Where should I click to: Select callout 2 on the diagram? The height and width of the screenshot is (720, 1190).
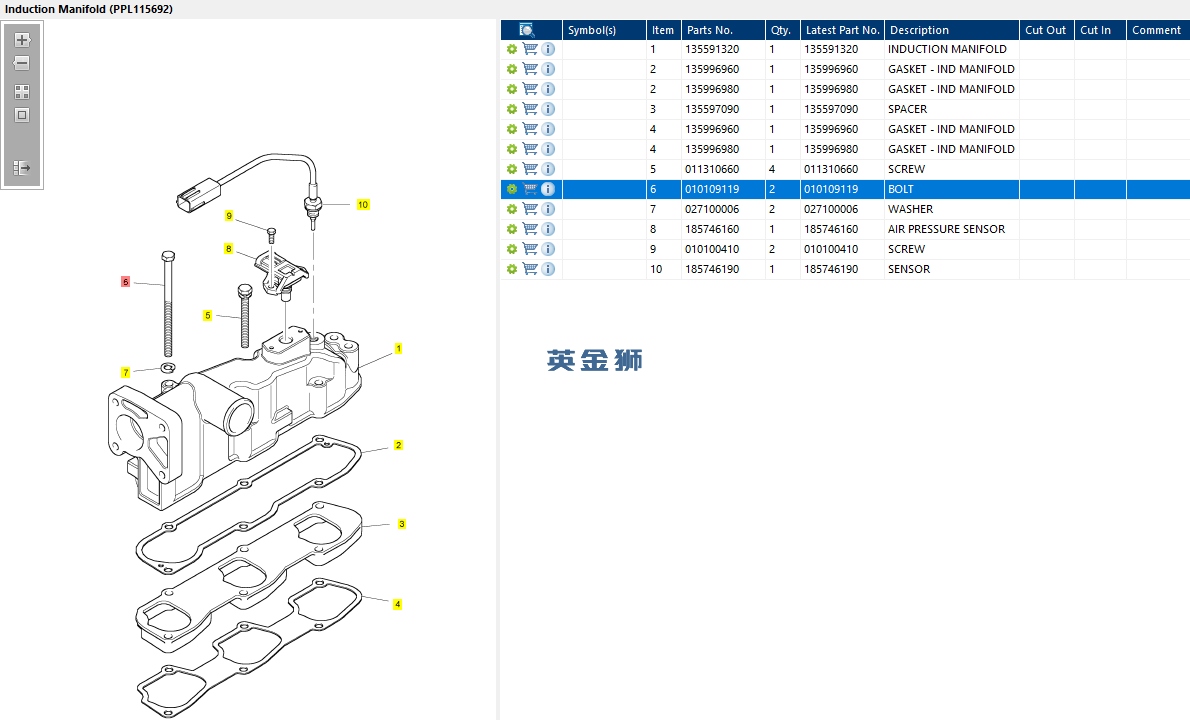(x=398, y=445)
